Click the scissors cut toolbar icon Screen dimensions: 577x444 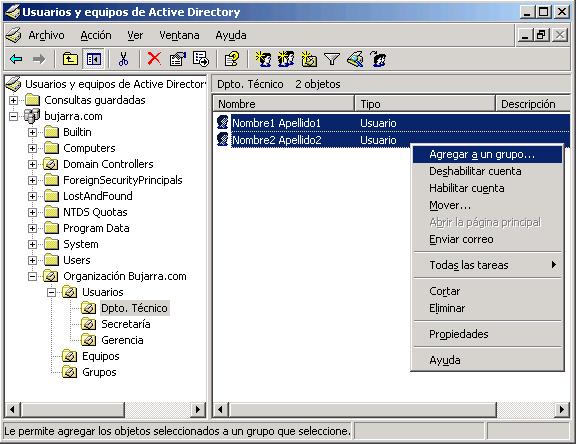pos(124,59)
